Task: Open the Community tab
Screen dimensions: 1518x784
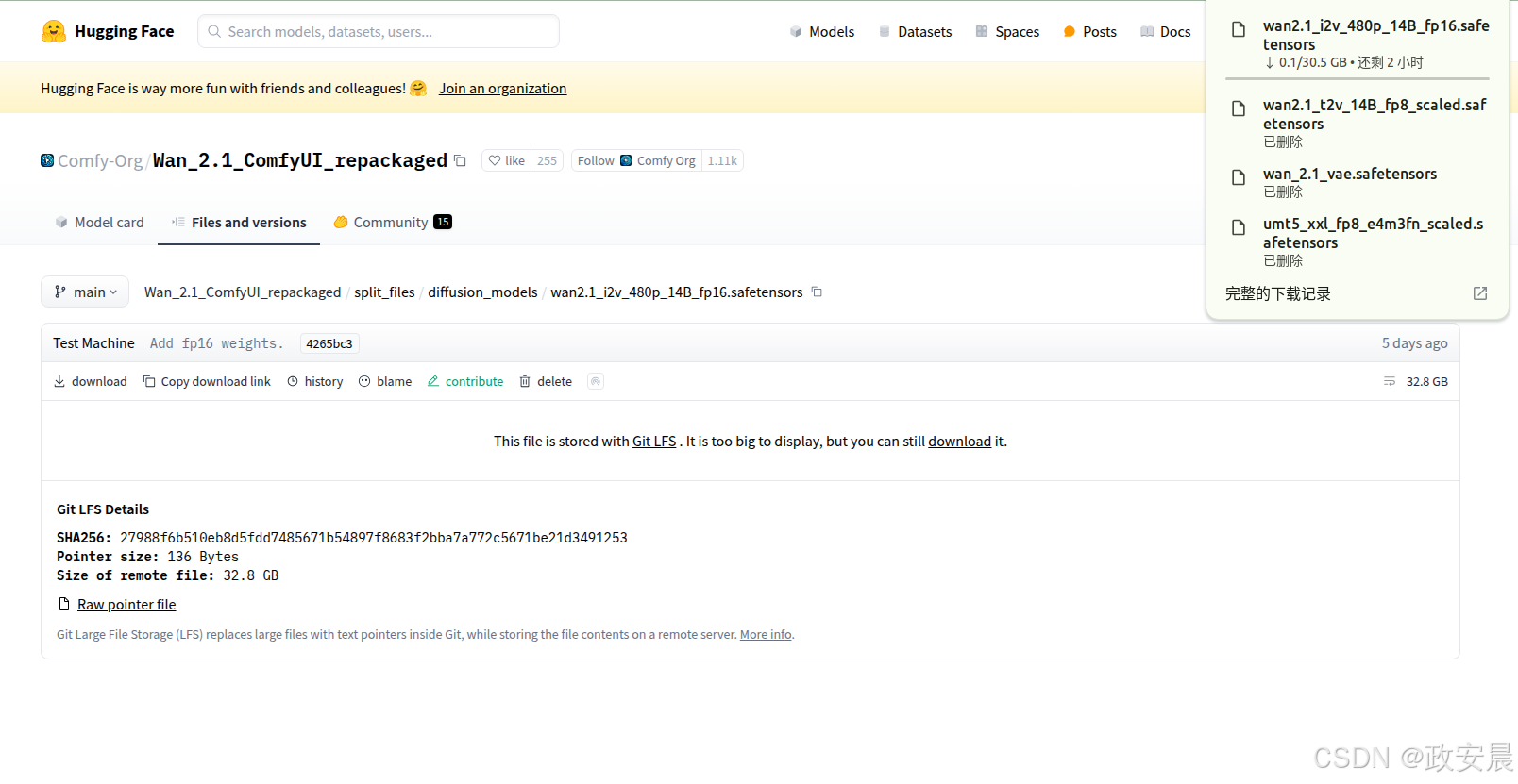Action: [393, 222]
